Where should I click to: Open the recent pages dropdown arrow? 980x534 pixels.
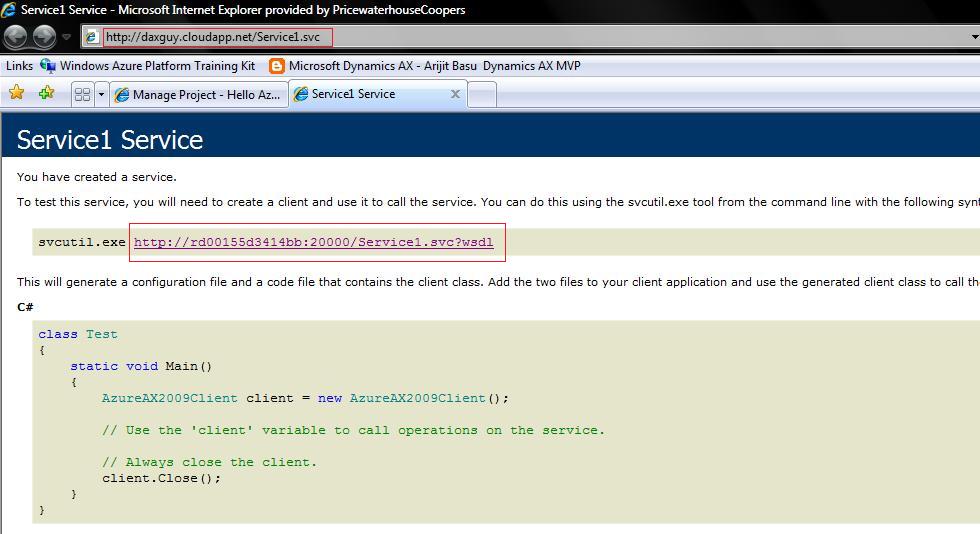pos(66,37)
